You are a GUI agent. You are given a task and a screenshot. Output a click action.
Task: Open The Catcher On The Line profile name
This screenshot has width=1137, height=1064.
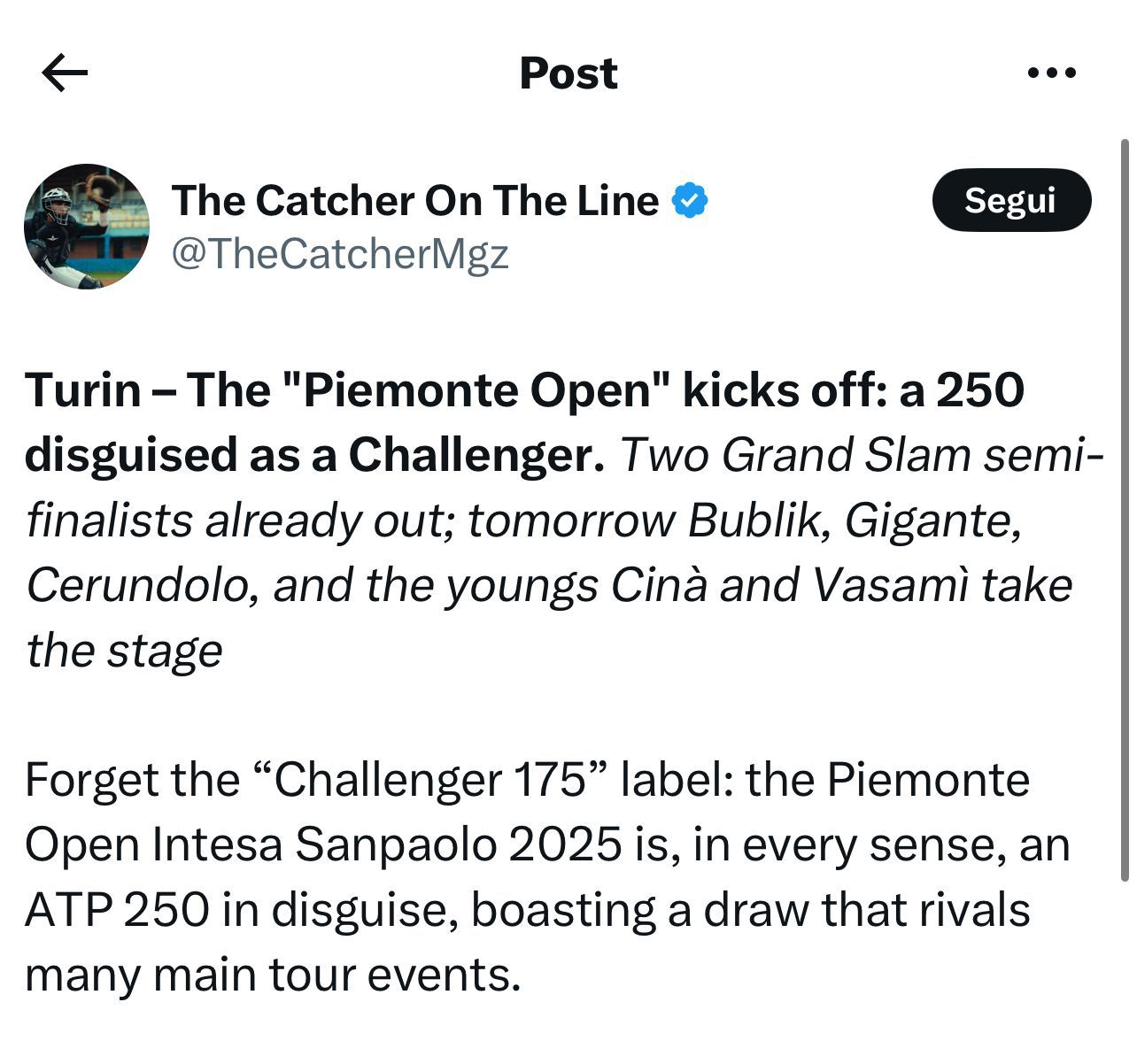(x=414, y=201)
